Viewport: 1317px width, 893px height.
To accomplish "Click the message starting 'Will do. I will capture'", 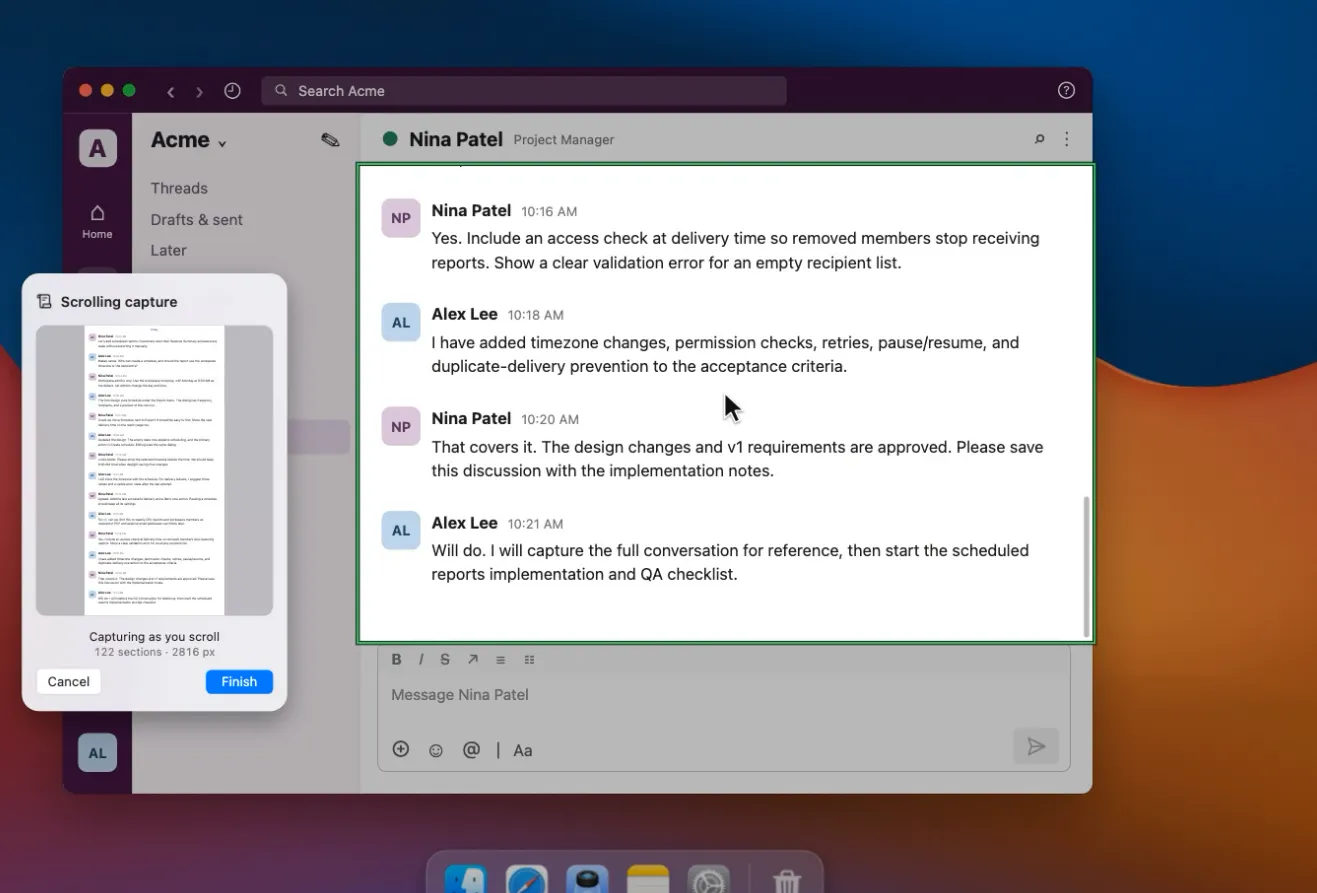I will [x=730, y=563].
